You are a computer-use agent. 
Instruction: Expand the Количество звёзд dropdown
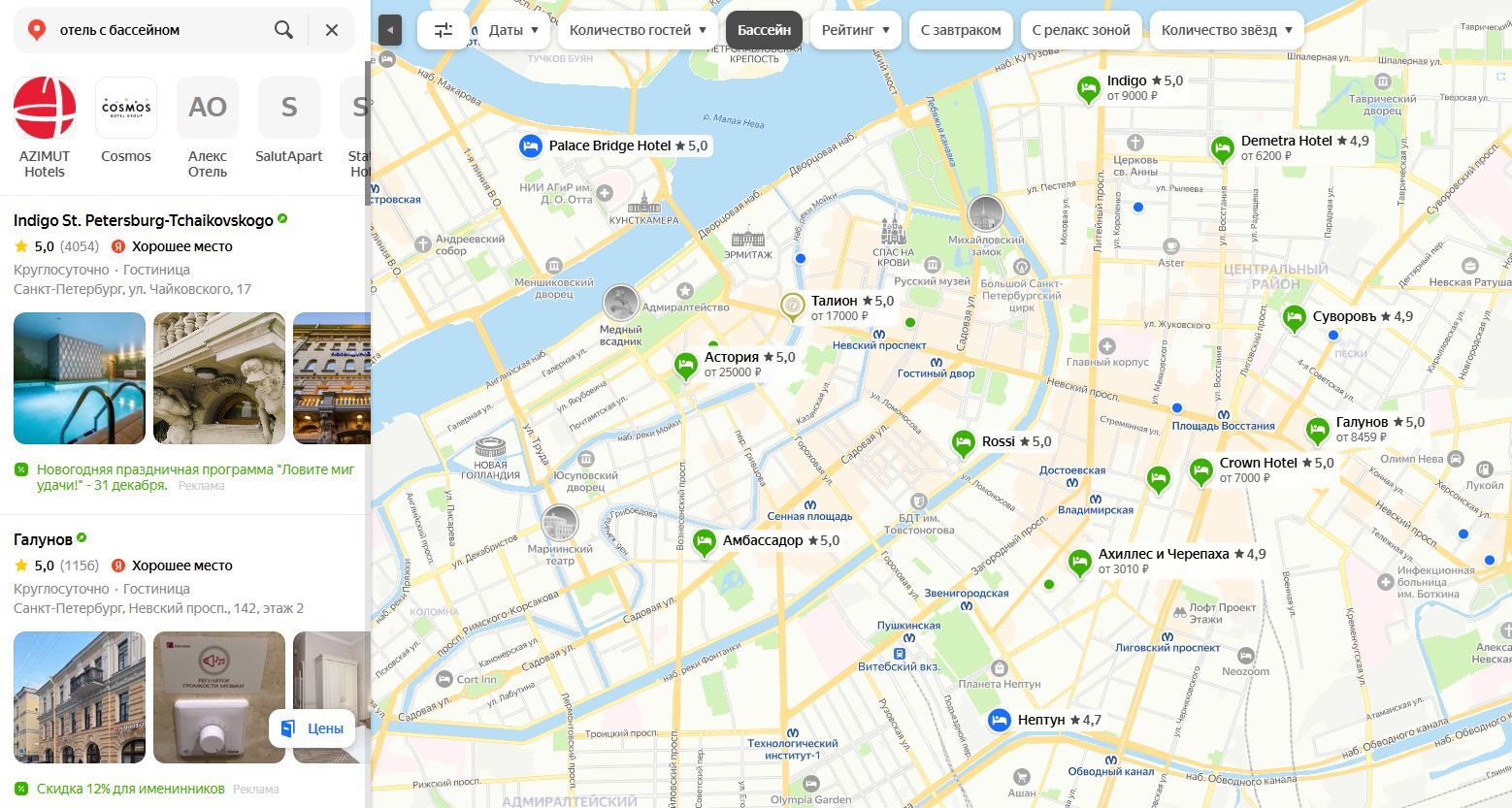click(x=1227, y=30)
